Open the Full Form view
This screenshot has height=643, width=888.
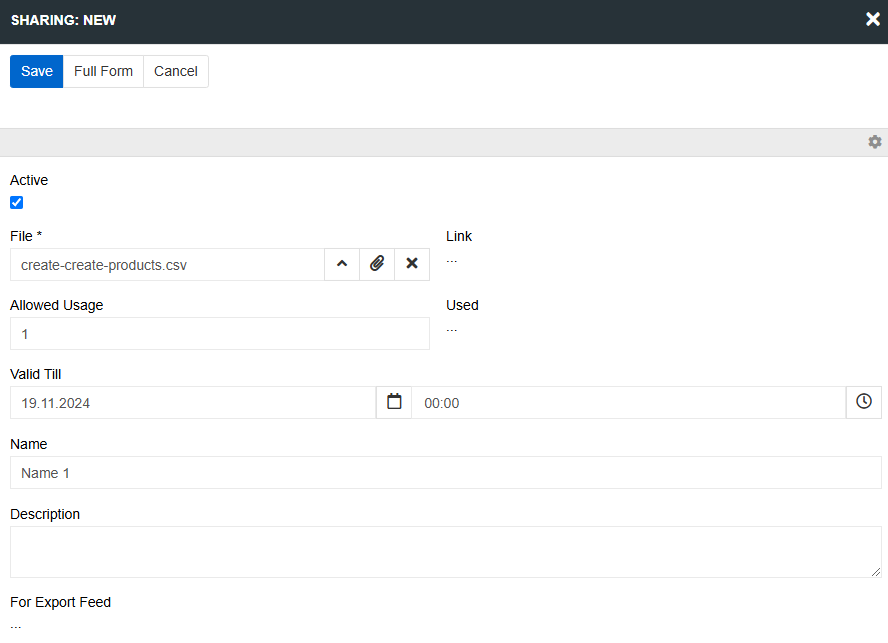click(103, 72)
